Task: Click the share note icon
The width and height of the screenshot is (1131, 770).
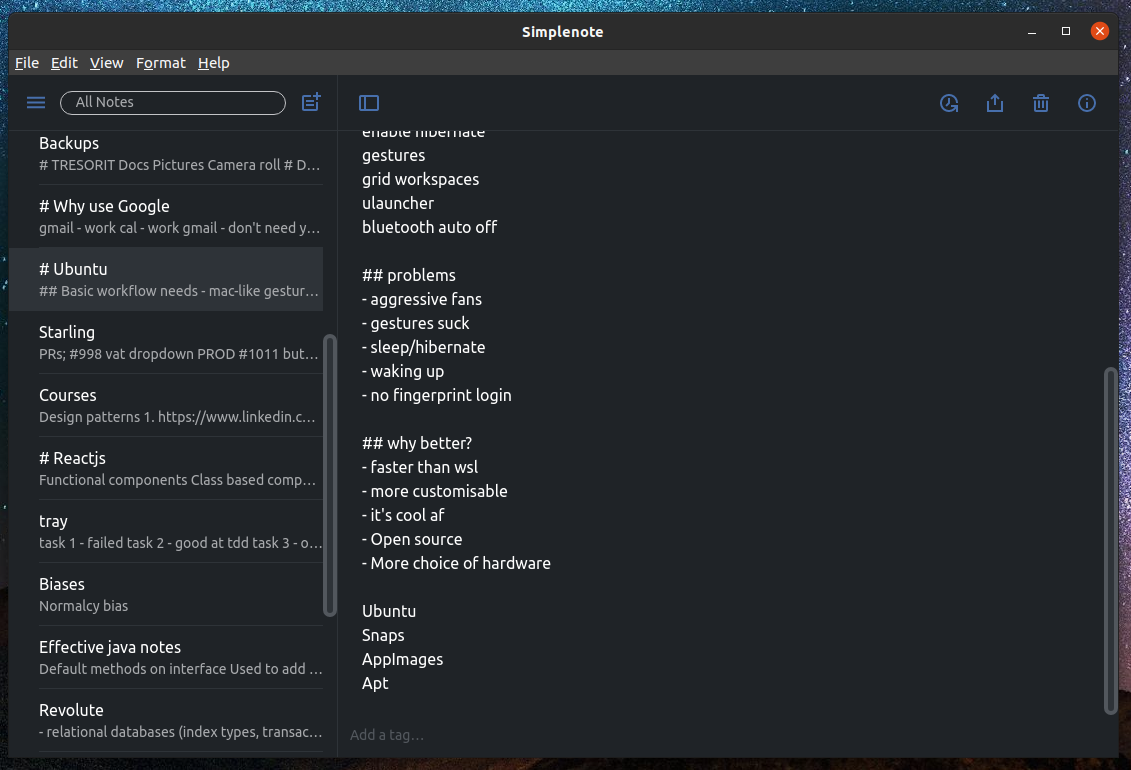Action: (x=995, y=103)
